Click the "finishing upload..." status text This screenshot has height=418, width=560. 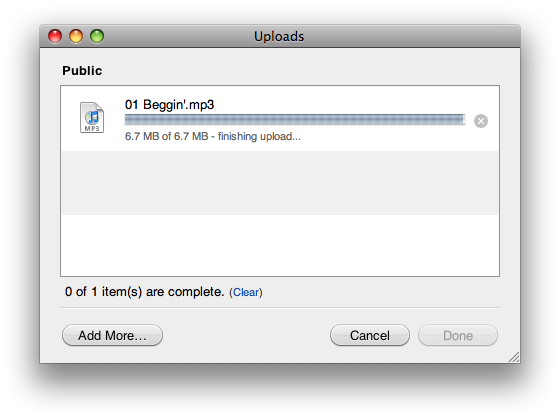click(259, 136)
